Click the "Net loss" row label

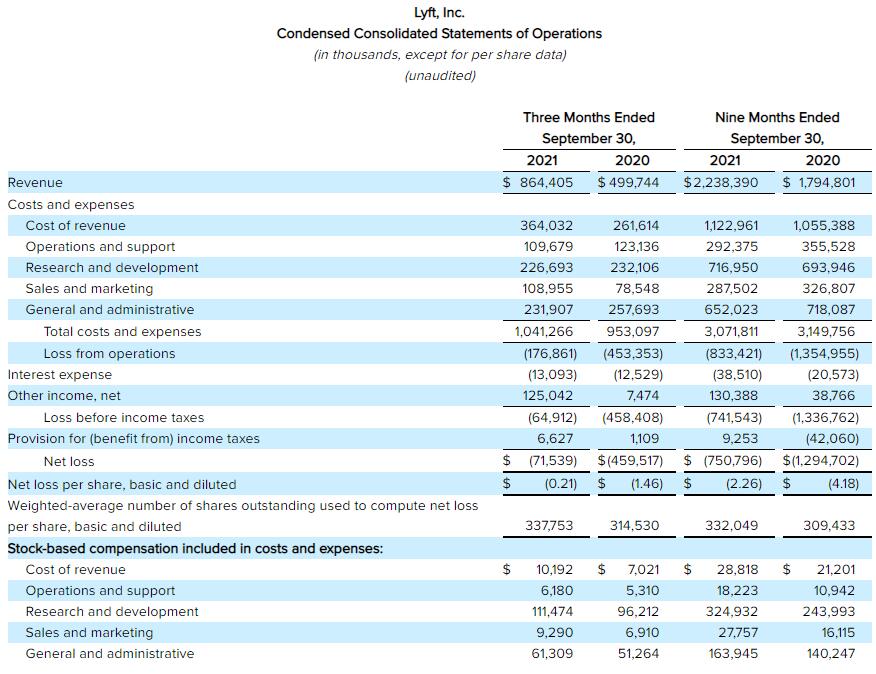(x=69, y=462)
